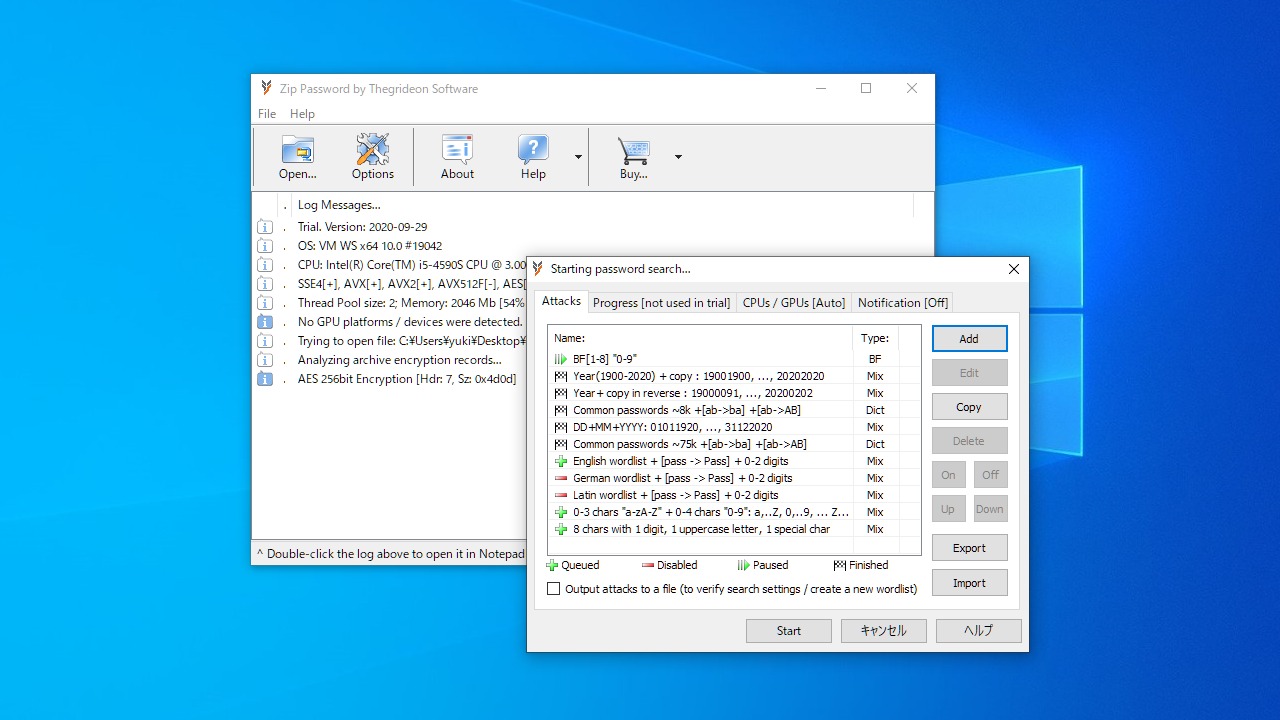Open the Options toolbar icon
The image size is (1280, 720).
tap(372, 157)
